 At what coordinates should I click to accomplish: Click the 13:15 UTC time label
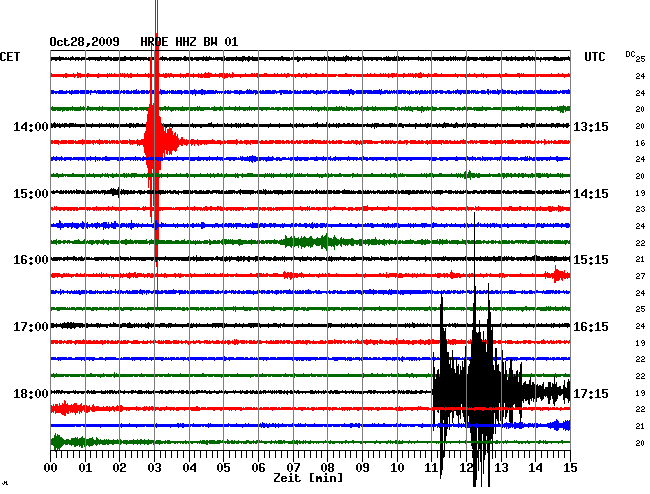tap(591, 126)
